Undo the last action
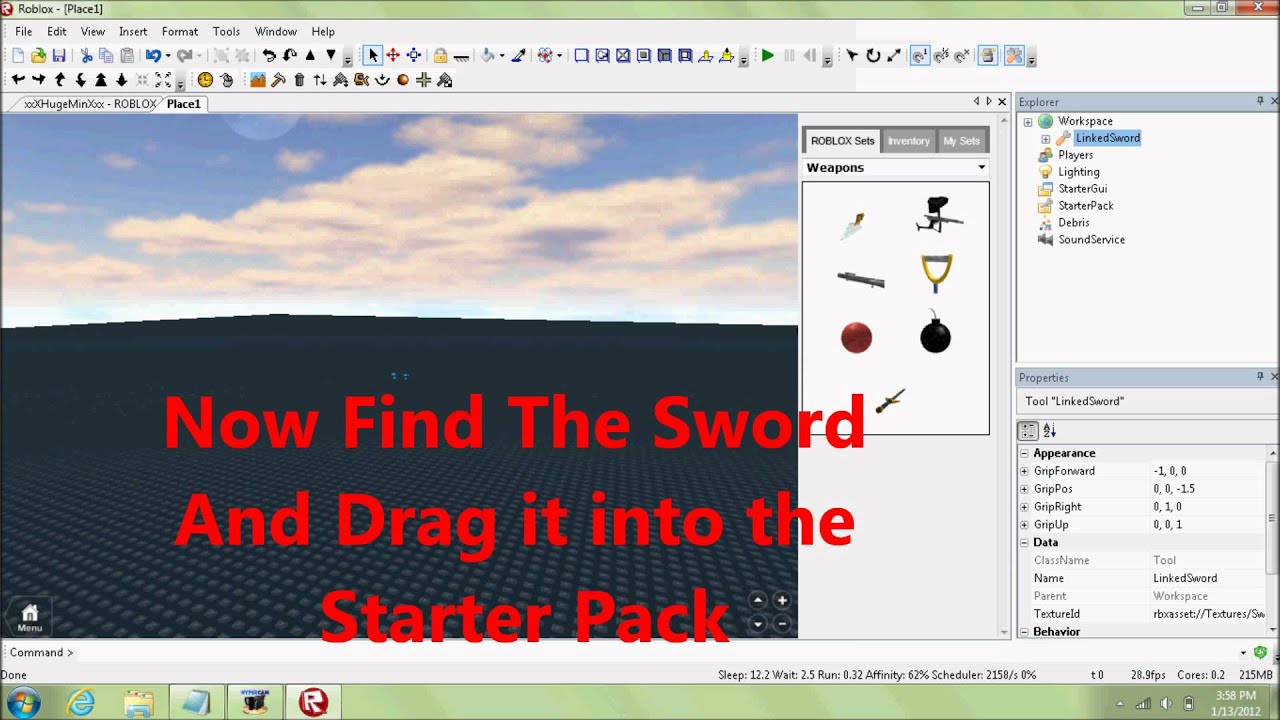 (153, 56)
